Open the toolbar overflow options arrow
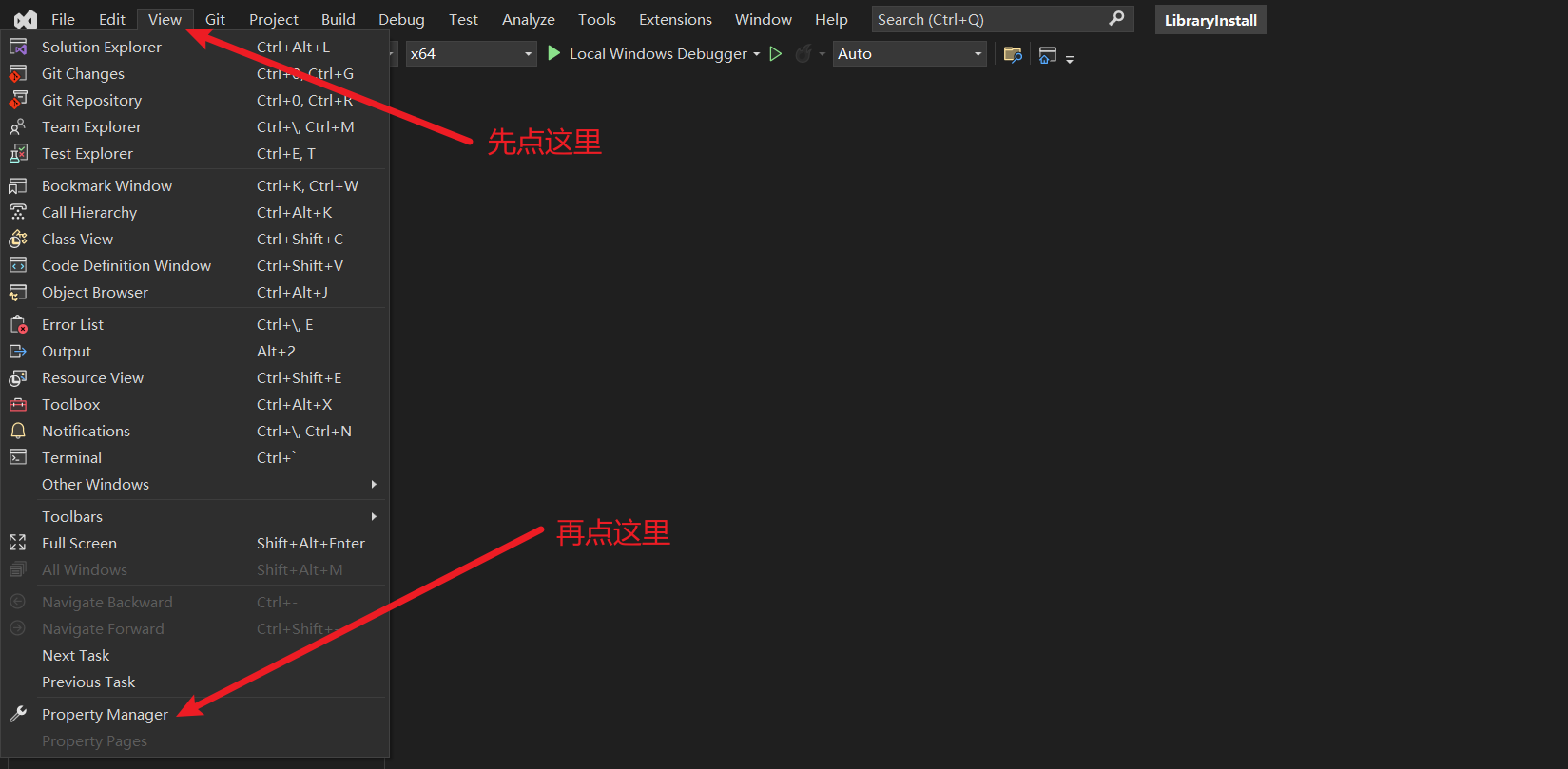Screen dimensions: 1568x769 tap(1070, 59)
